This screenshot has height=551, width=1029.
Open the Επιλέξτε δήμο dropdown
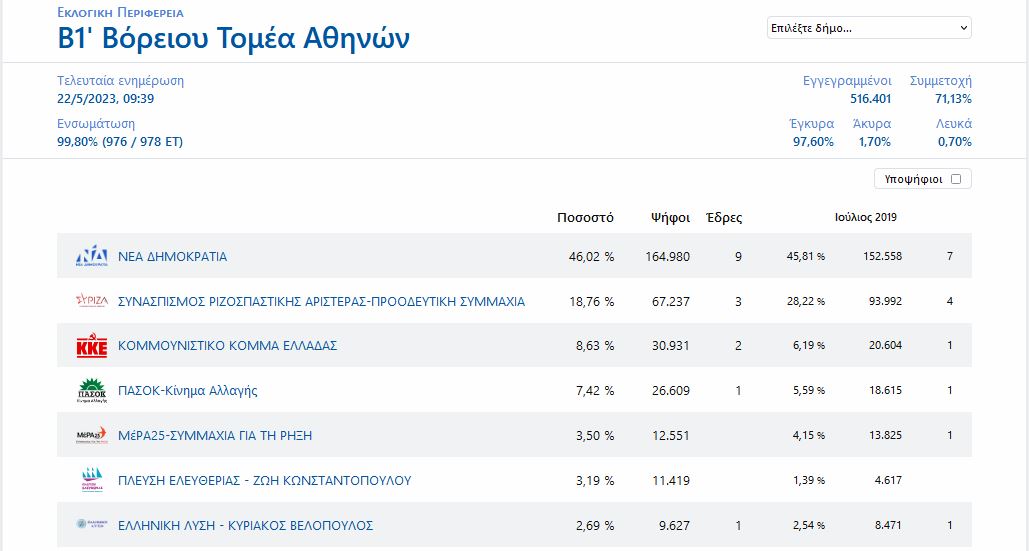[x=868, y=28]
